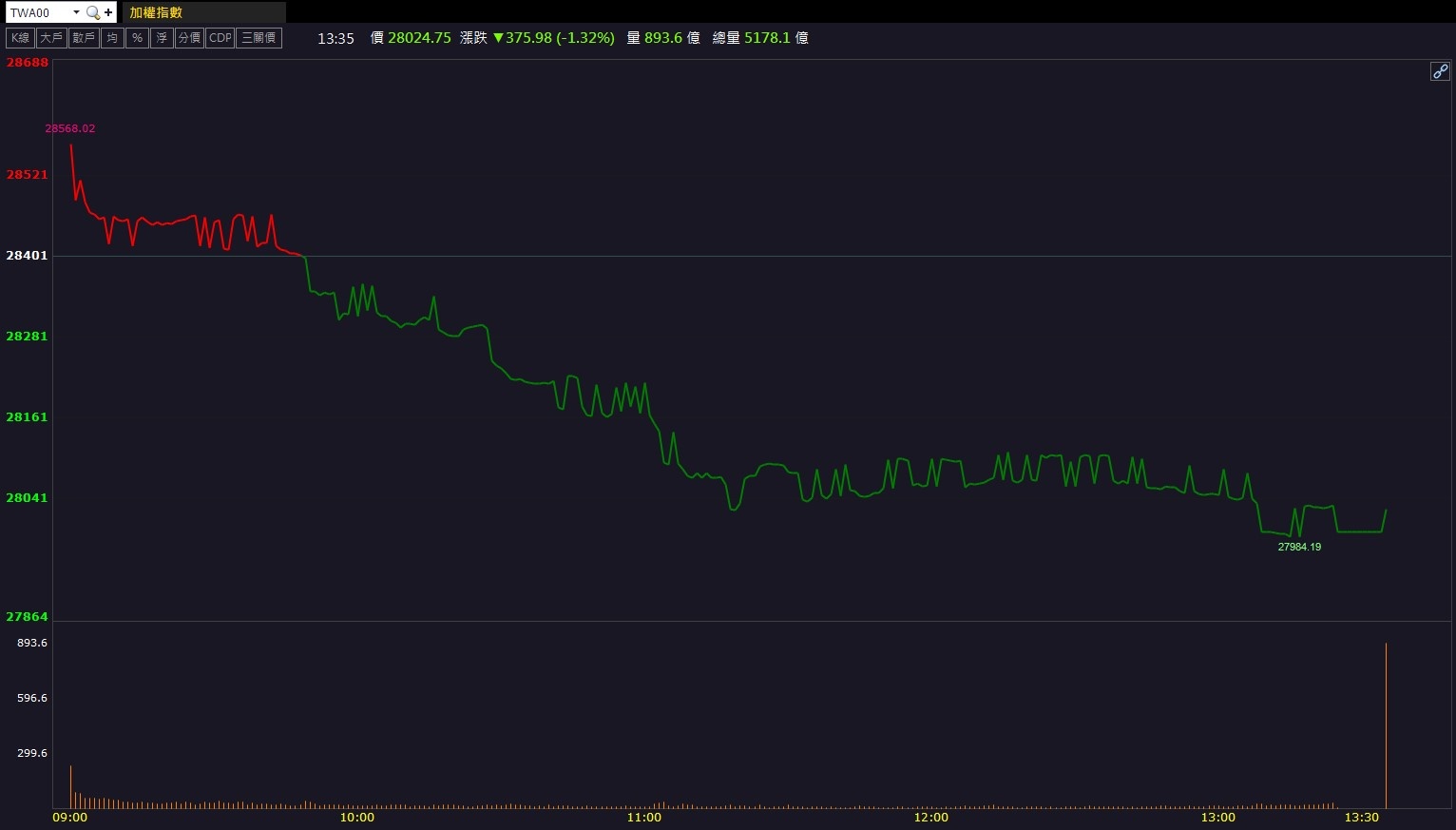Enable the 三關價 levels button

click(x=259, y=38)
